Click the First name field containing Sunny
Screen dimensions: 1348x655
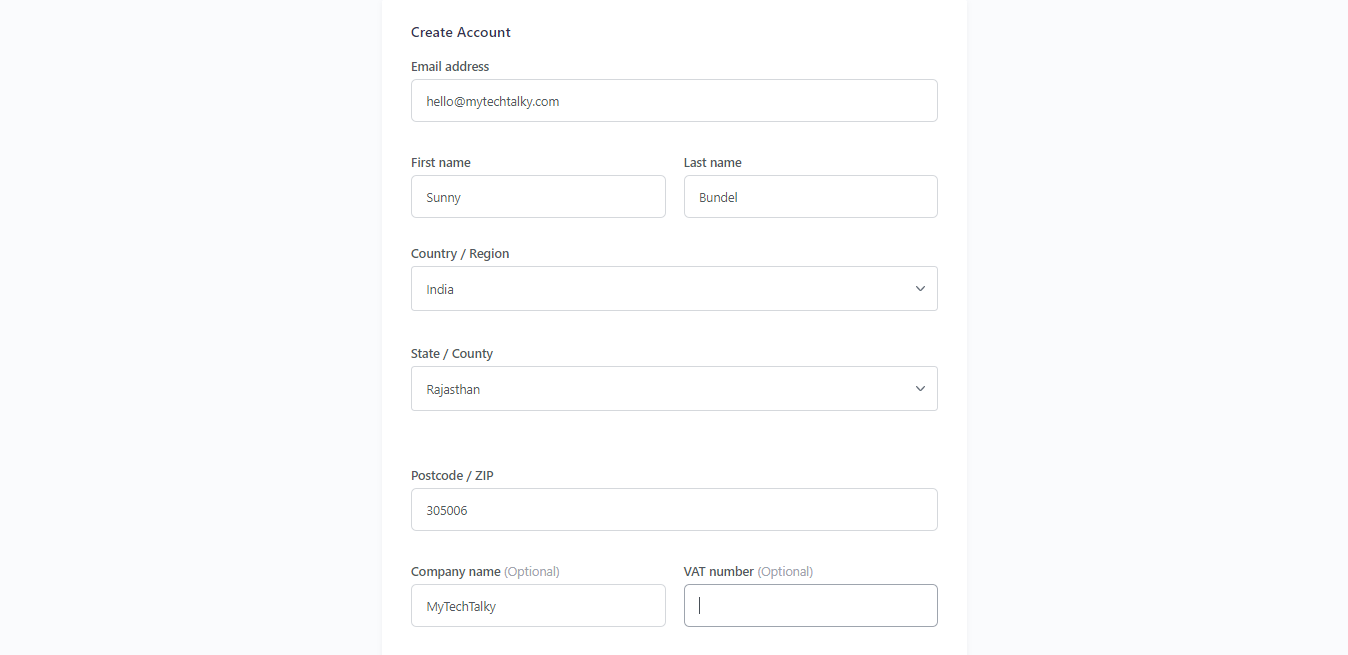tap(538, 197)
